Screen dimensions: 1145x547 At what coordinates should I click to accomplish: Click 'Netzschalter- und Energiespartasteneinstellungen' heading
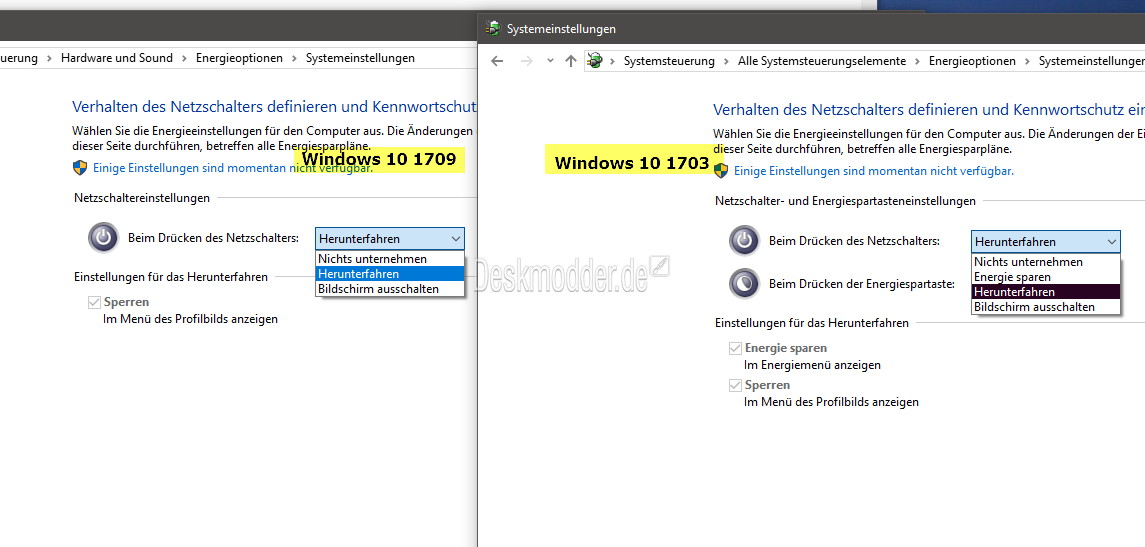(845, 201)
